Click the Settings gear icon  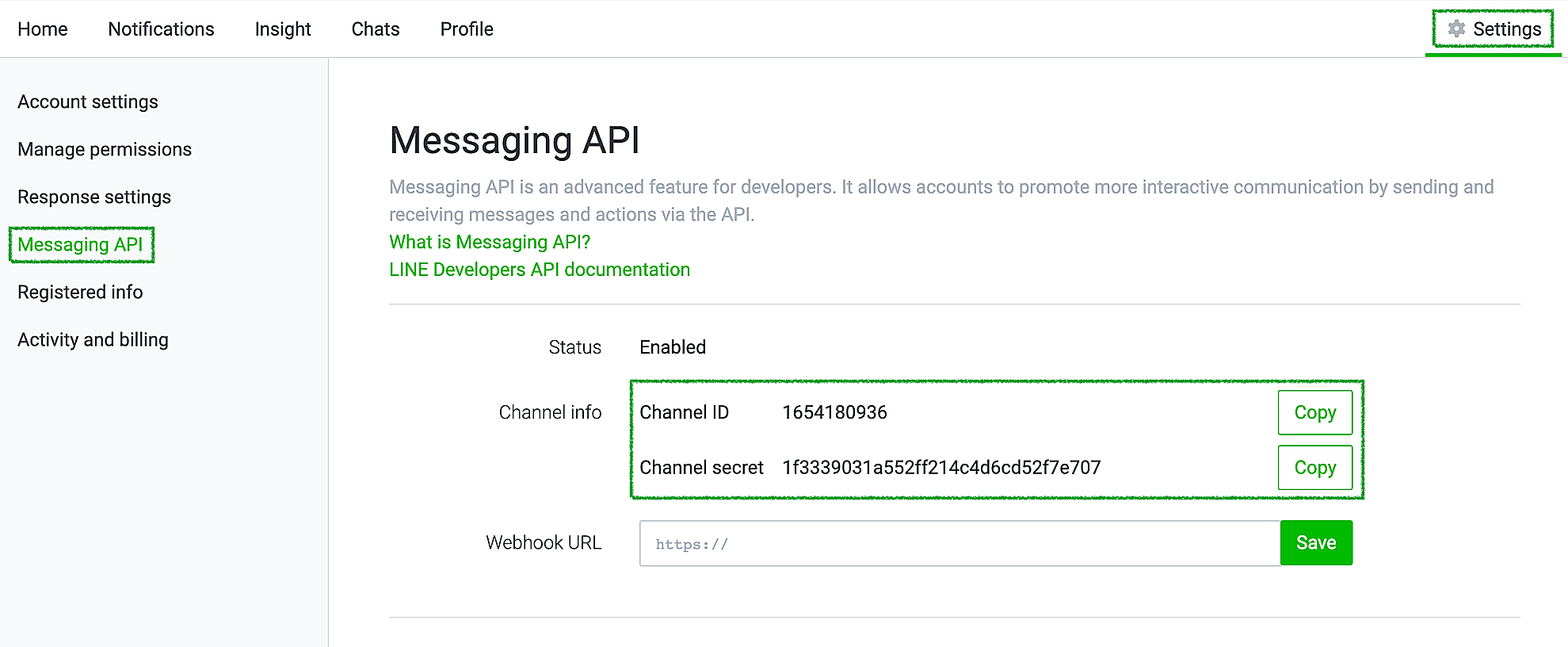1455,29
